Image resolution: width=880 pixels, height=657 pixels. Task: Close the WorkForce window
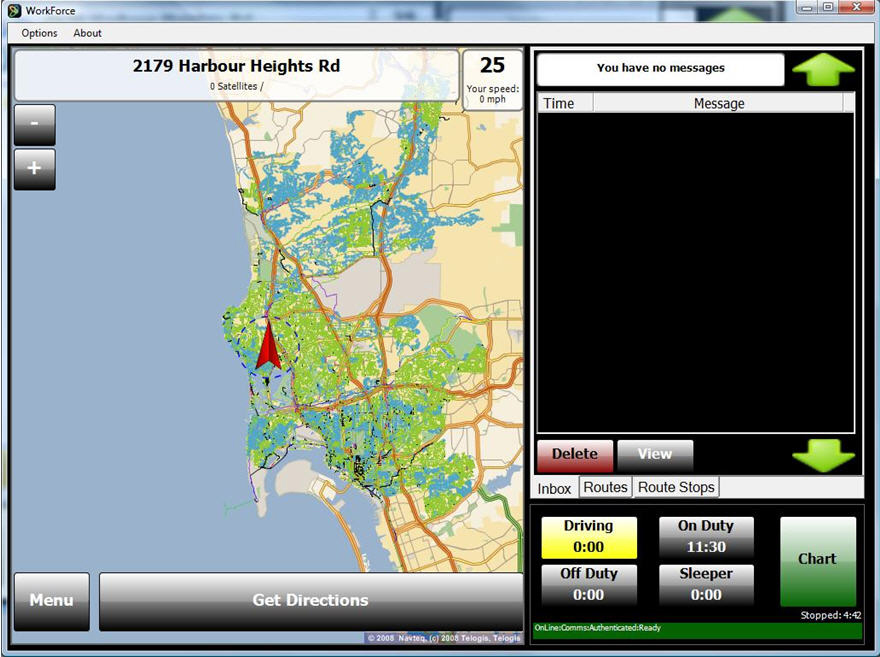click(x=856, y=7)
